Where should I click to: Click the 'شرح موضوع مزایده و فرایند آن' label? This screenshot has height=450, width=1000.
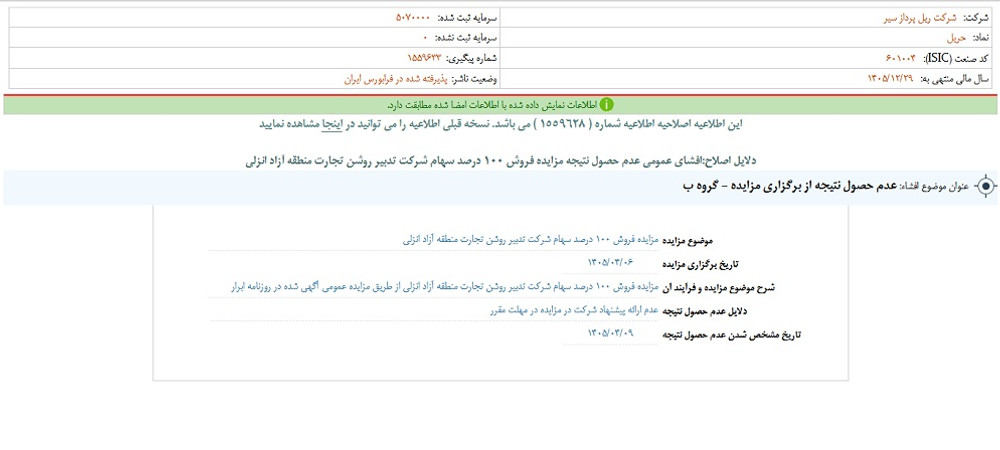(719, 287)
